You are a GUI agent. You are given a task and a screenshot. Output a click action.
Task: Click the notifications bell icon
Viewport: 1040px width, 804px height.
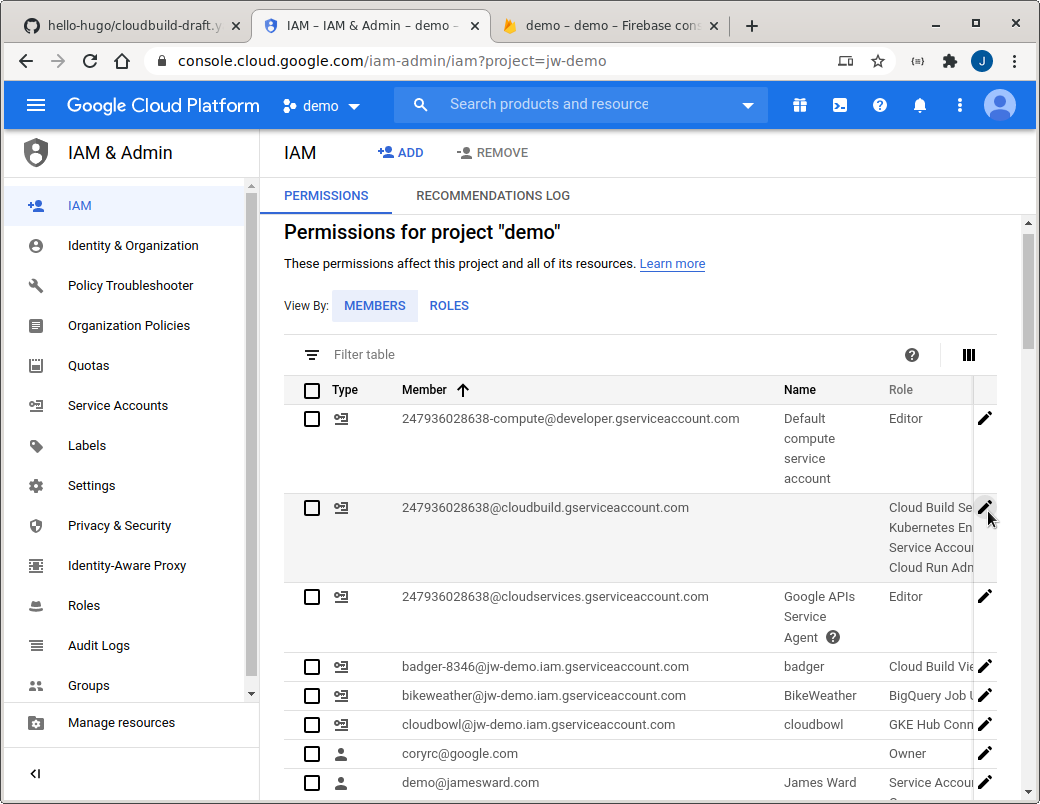(920, 105)
